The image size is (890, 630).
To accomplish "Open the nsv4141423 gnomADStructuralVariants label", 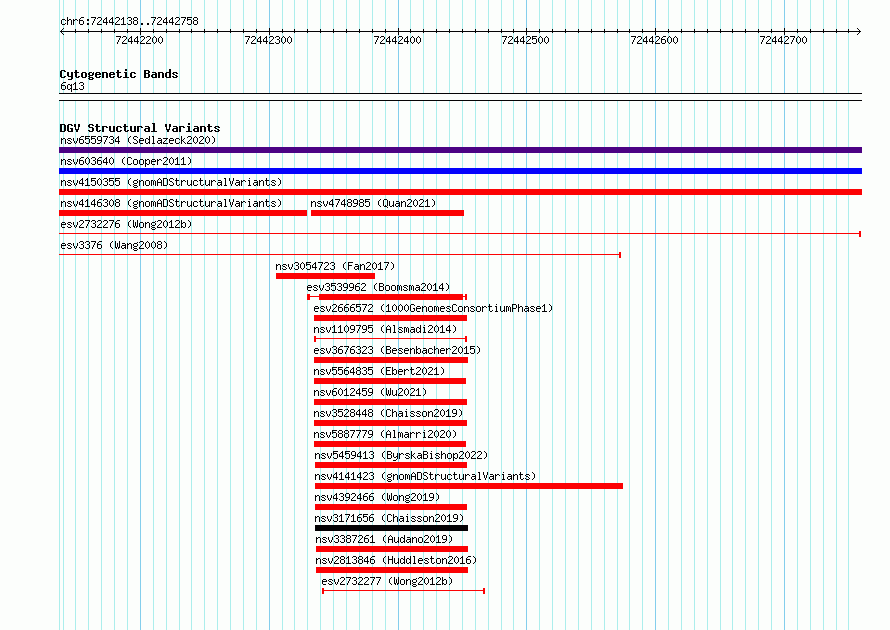I will coord(425,476).
